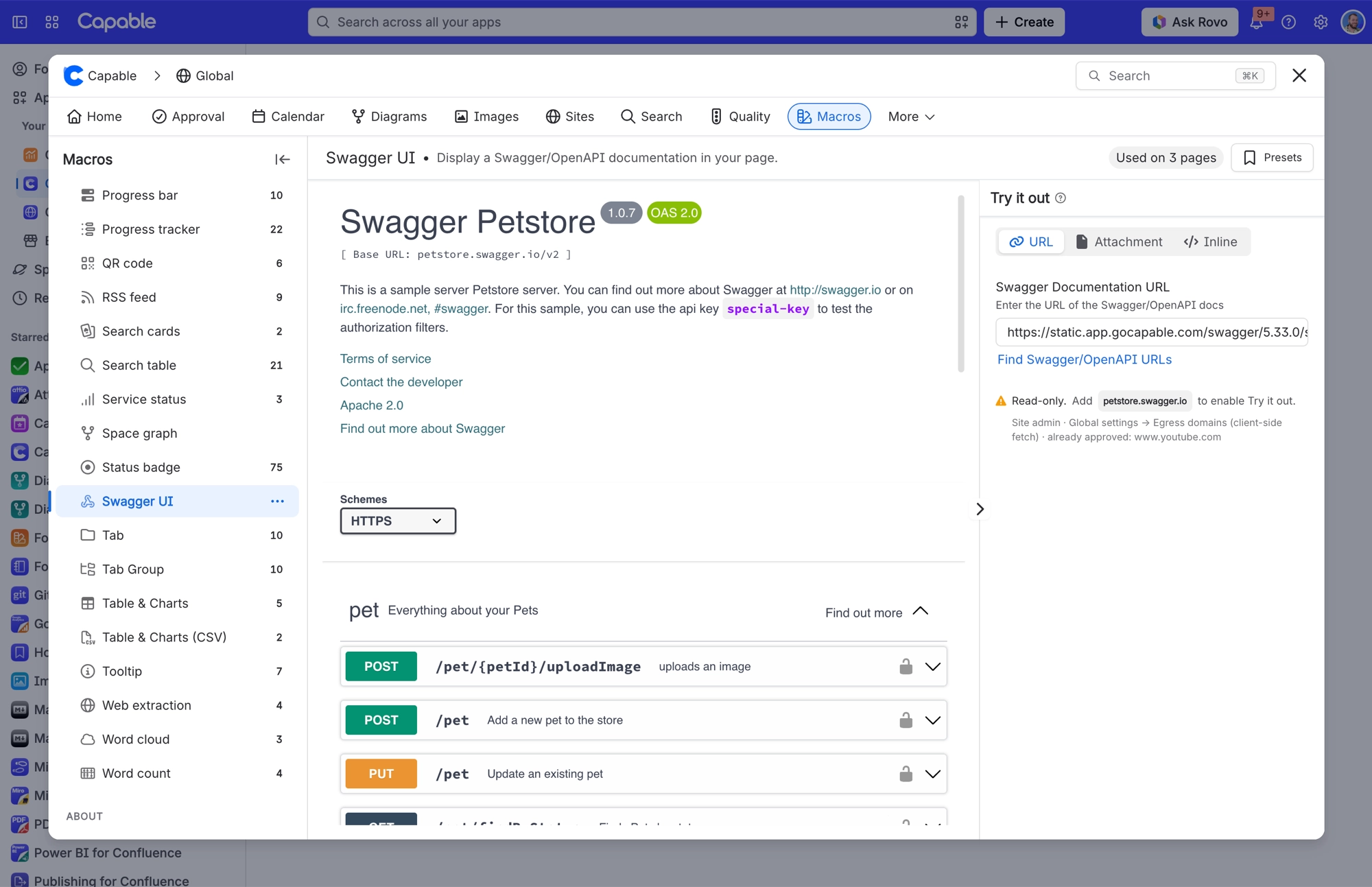1372x887 pixels.
Task: Open Ask Rovo assistant
Action: coord(1190,22)
